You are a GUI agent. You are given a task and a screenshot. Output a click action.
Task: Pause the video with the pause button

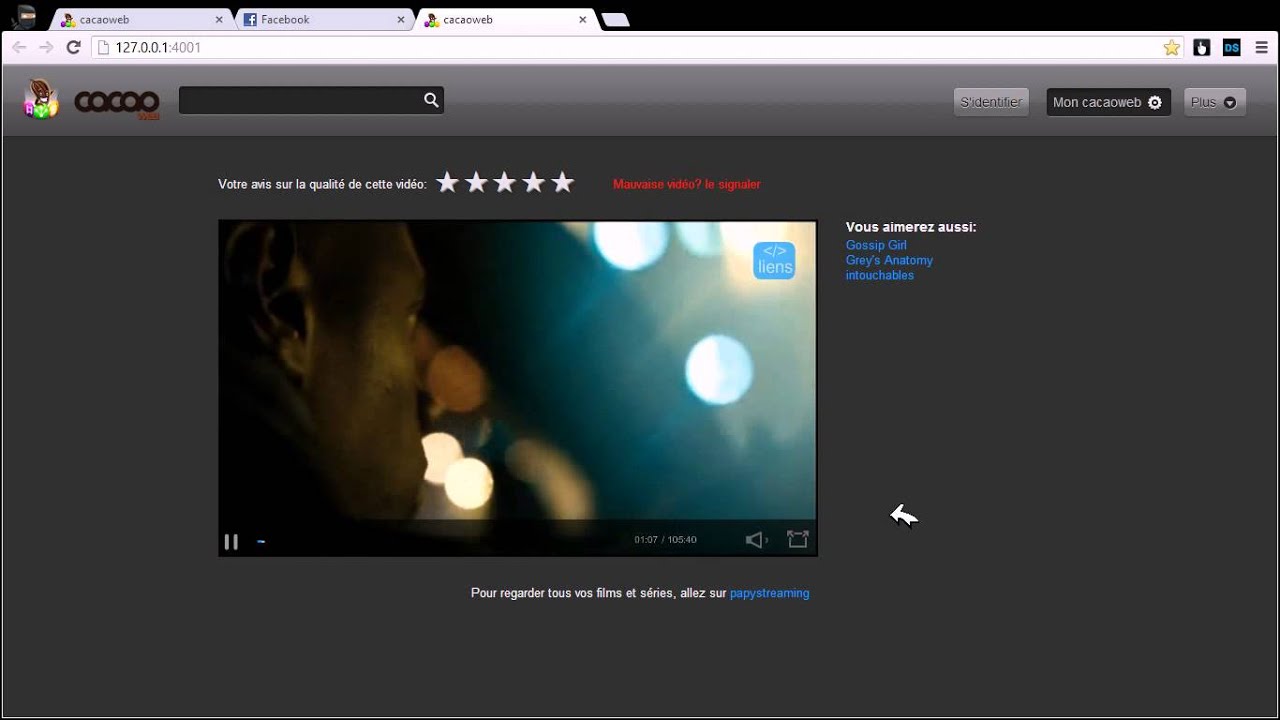pos(231,542)
